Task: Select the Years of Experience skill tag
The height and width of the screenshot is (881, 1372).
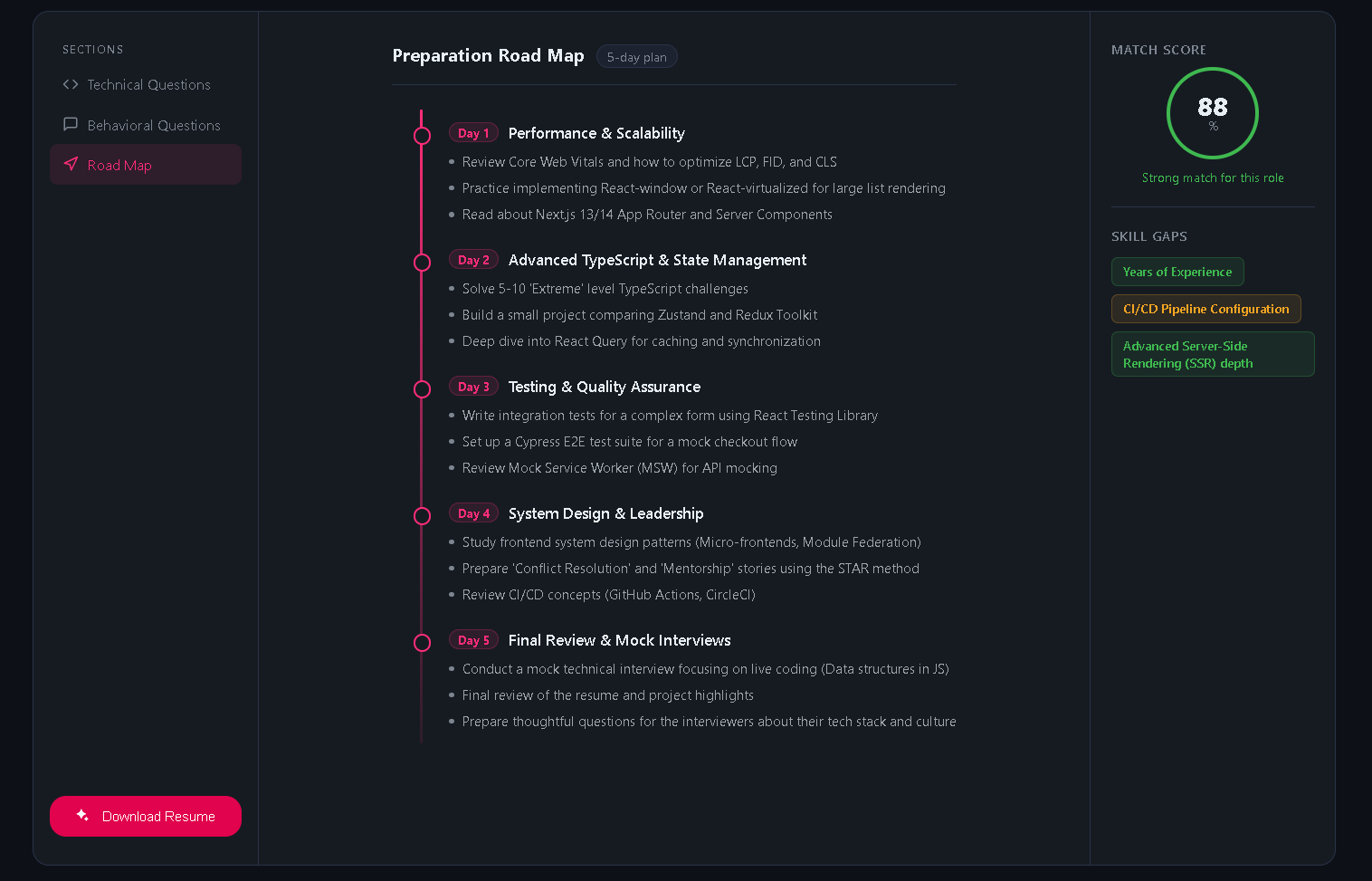Action: [1177, 272]
